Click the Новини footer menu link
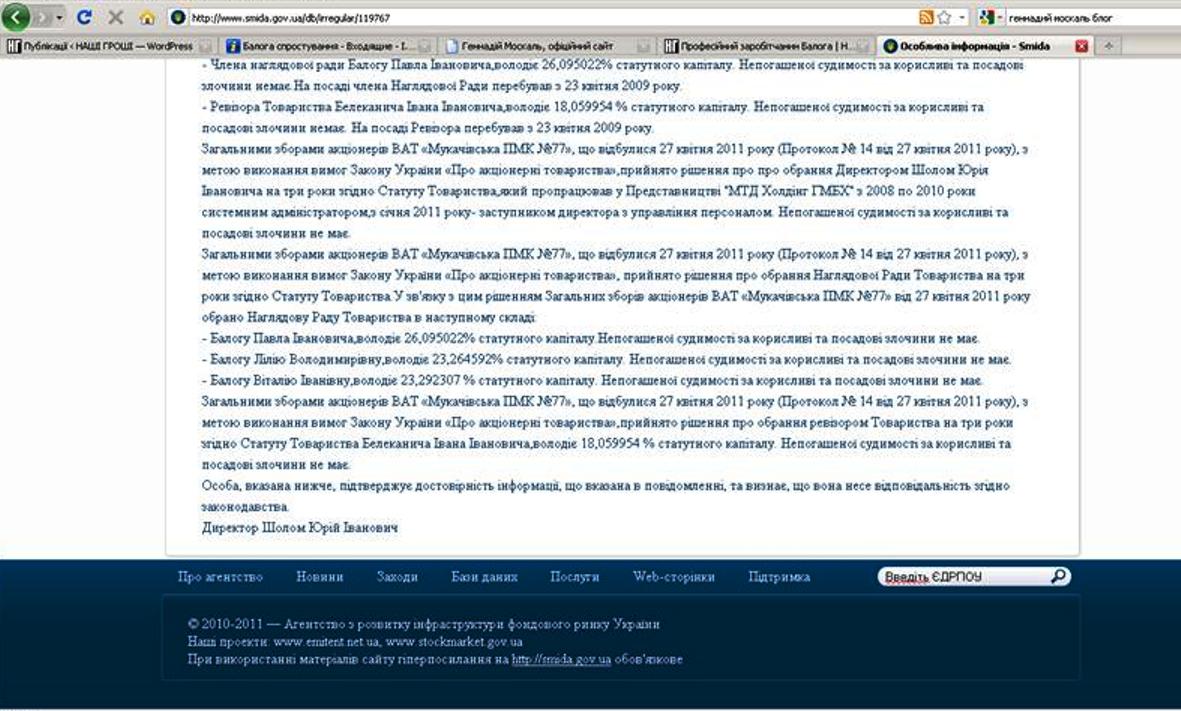Image resolution: width=1181 pixels, height=711 pixels. pyautogui.click(x=320, y=577)
